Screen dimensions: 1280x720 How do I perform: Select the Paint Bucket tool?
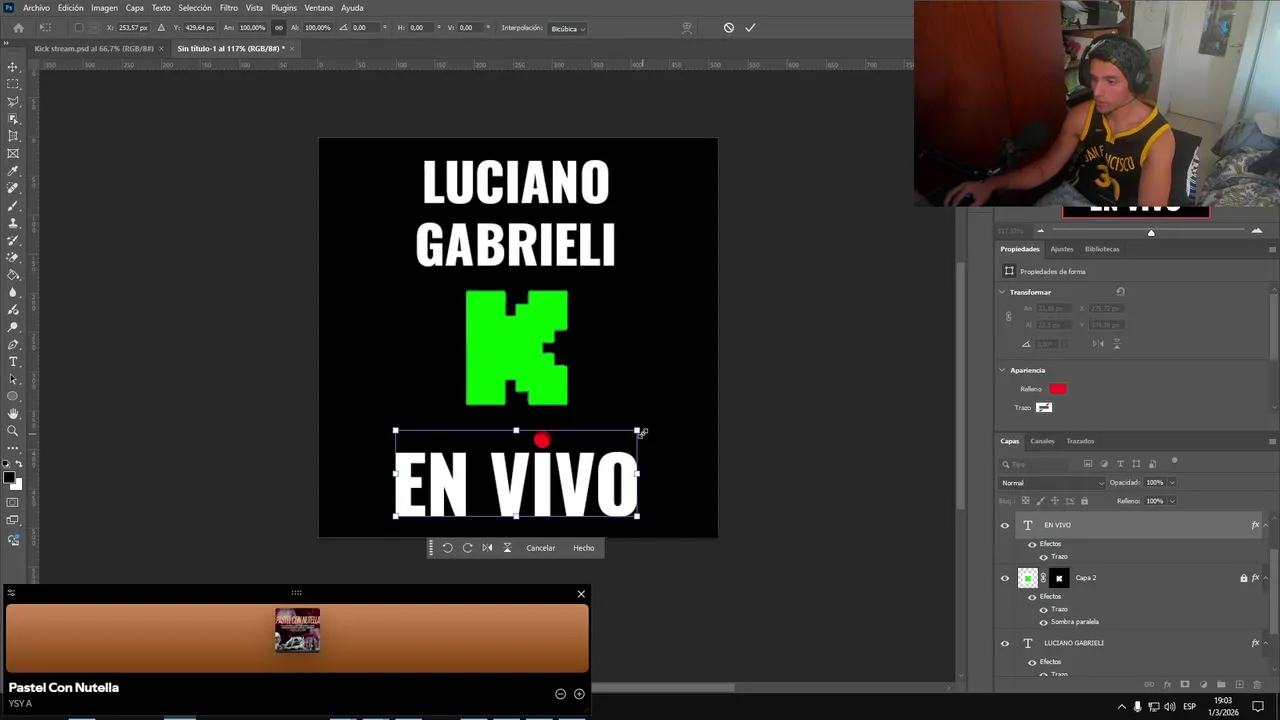tap(13, 275)
